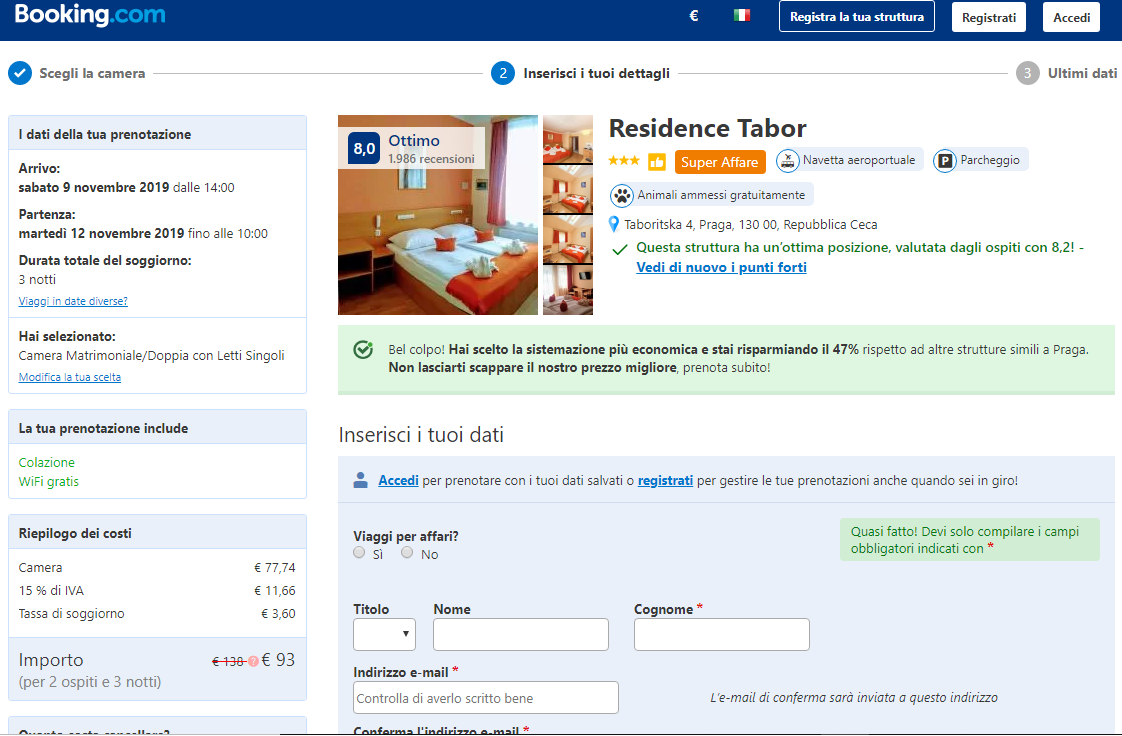The height and width of the screenshot is (736, 1122).
Task: Click the registrati link in form banner
Action: 665,481
